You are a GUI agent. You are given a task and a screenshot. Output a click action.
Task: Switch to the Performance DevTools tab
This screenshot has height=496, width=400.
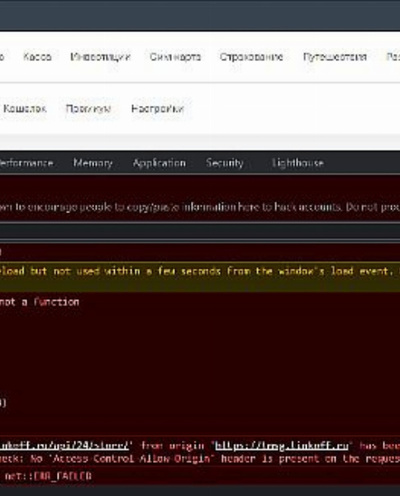[x=26, y=163]
